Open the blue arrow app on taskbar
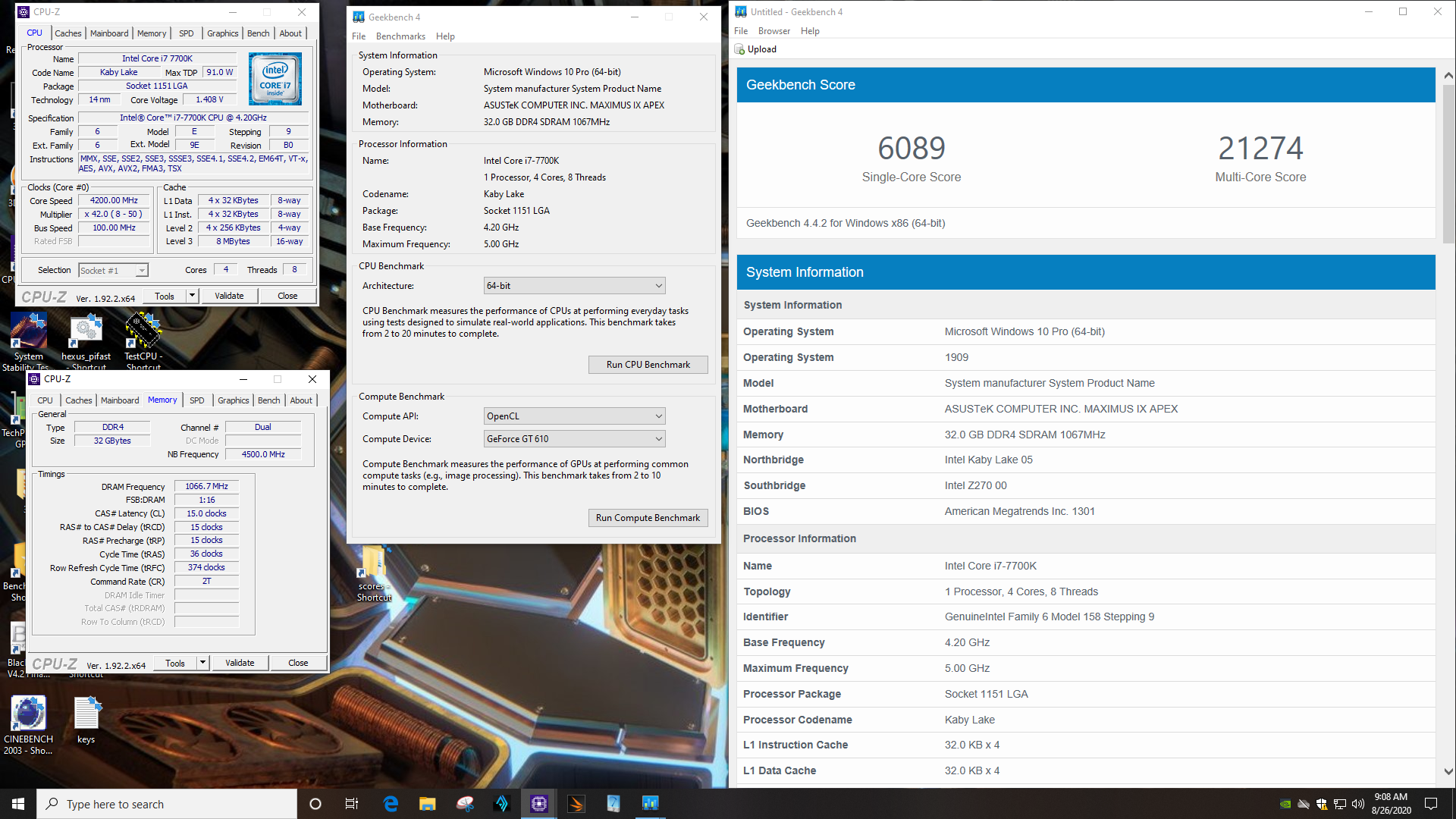 (502, 804)
